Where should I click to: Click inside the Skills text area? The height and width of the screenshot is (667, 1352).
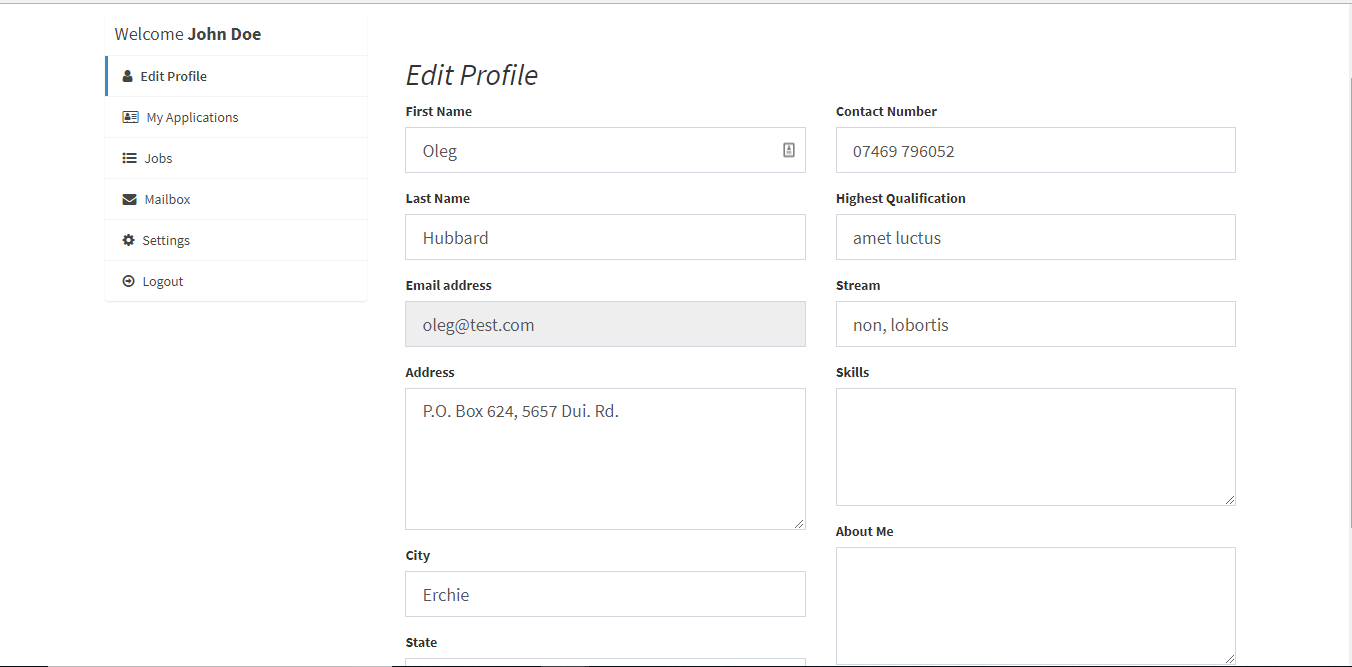[x=1035, y=446]
